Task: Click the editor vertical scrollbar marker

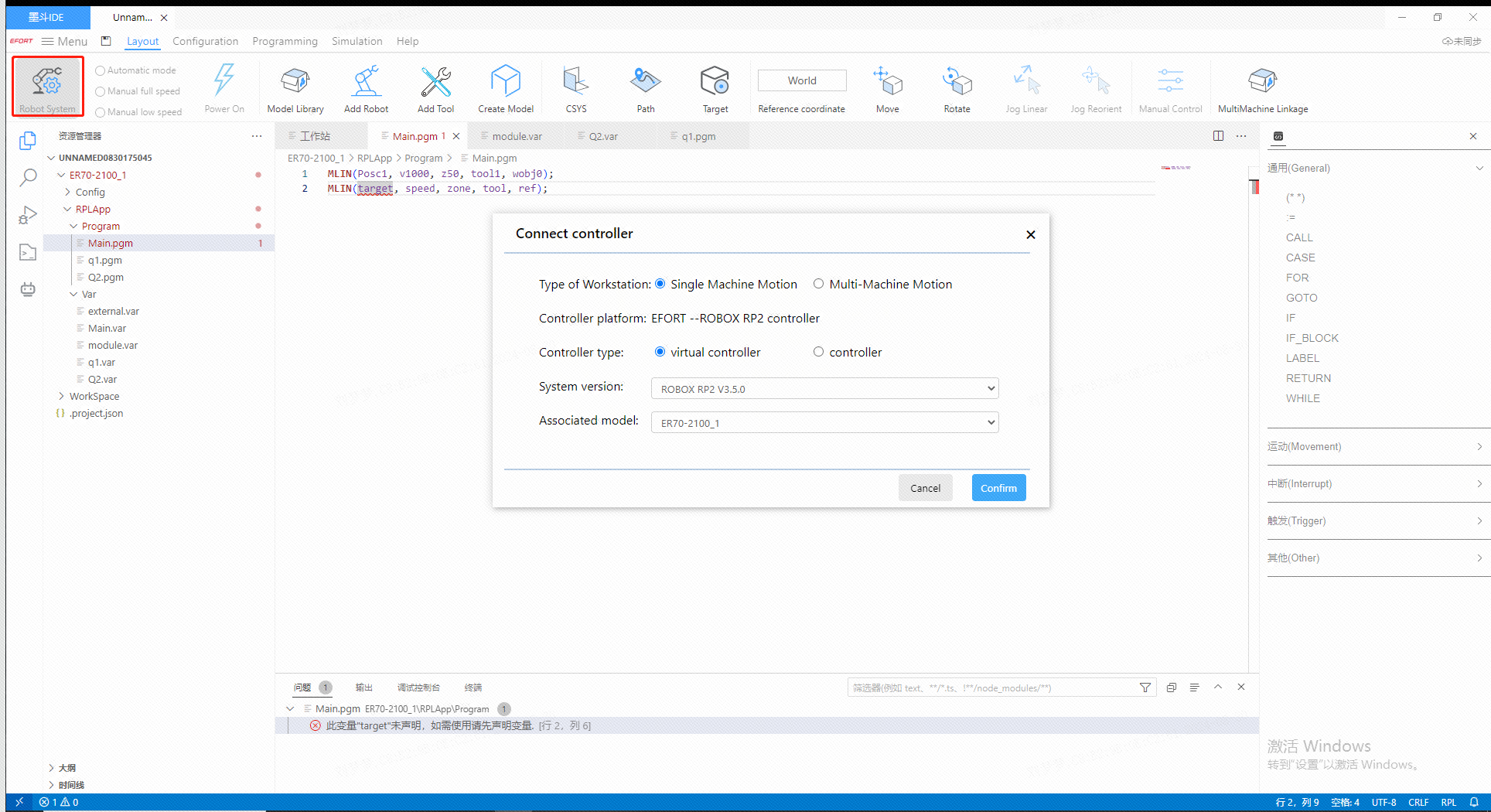Action: tap(1254, 186)
